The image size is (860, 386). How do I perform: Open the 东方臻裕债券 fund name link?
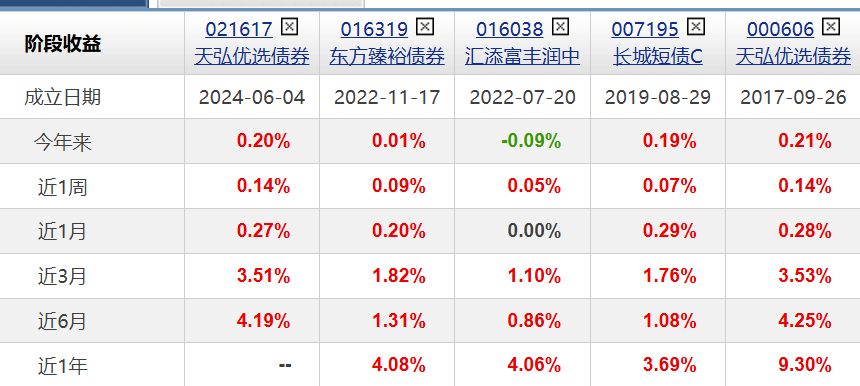click(x=387, y=56)
